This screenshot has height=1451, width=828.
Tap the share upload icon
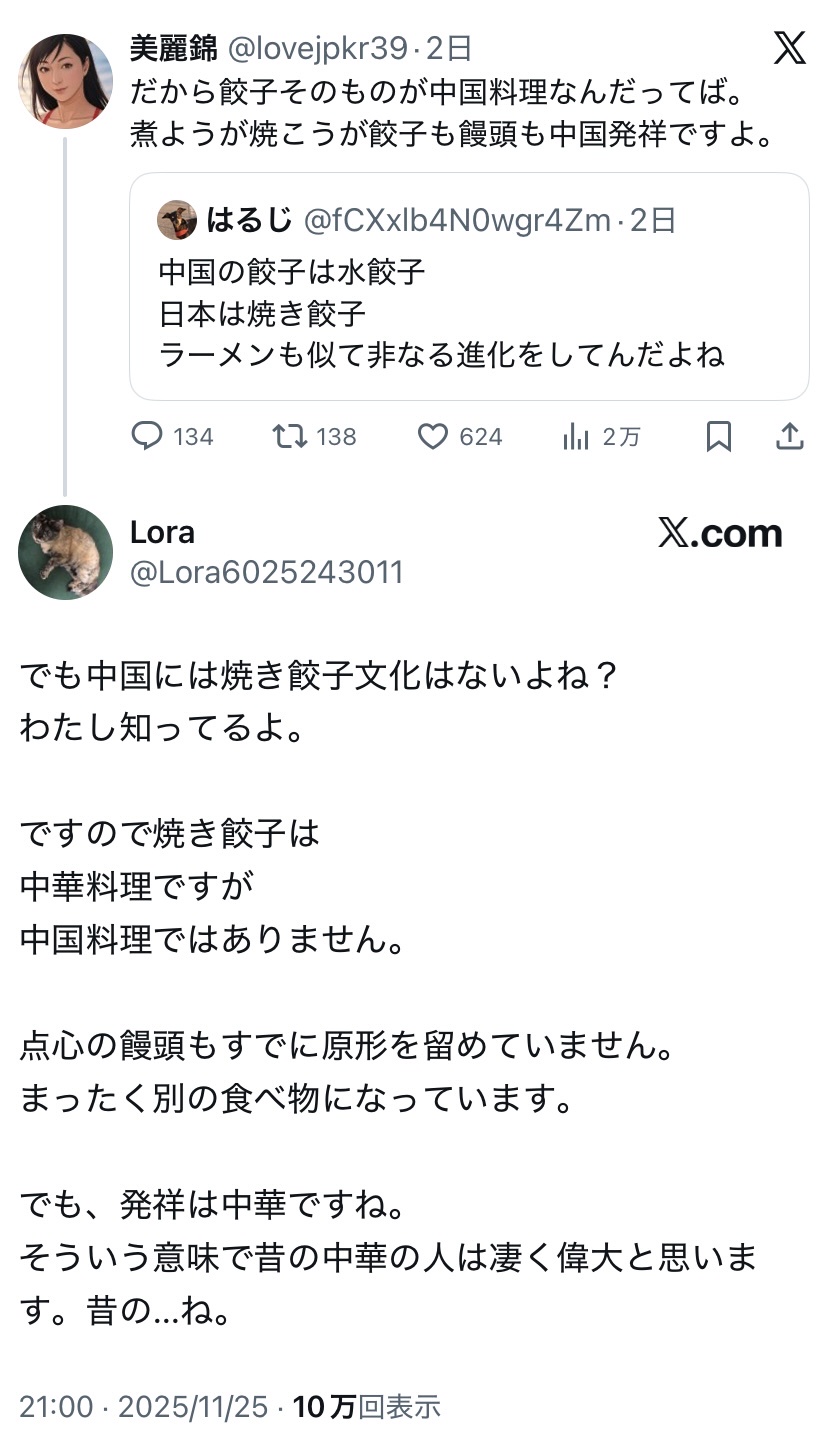tap(790, 436)
